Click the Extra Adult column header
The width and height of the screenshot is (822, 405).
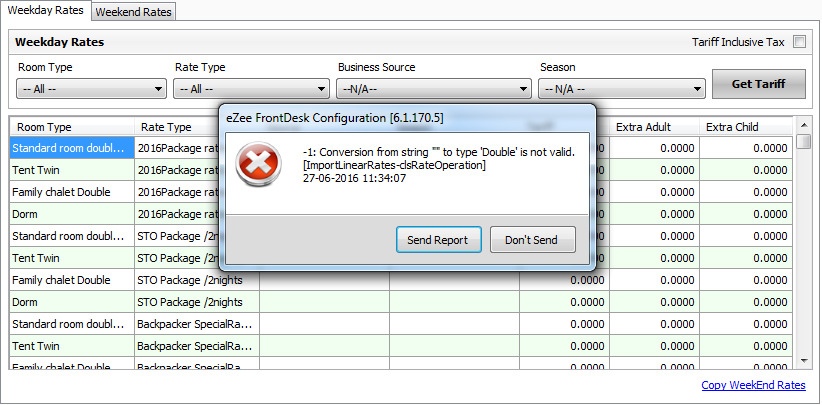coord(654,127)
